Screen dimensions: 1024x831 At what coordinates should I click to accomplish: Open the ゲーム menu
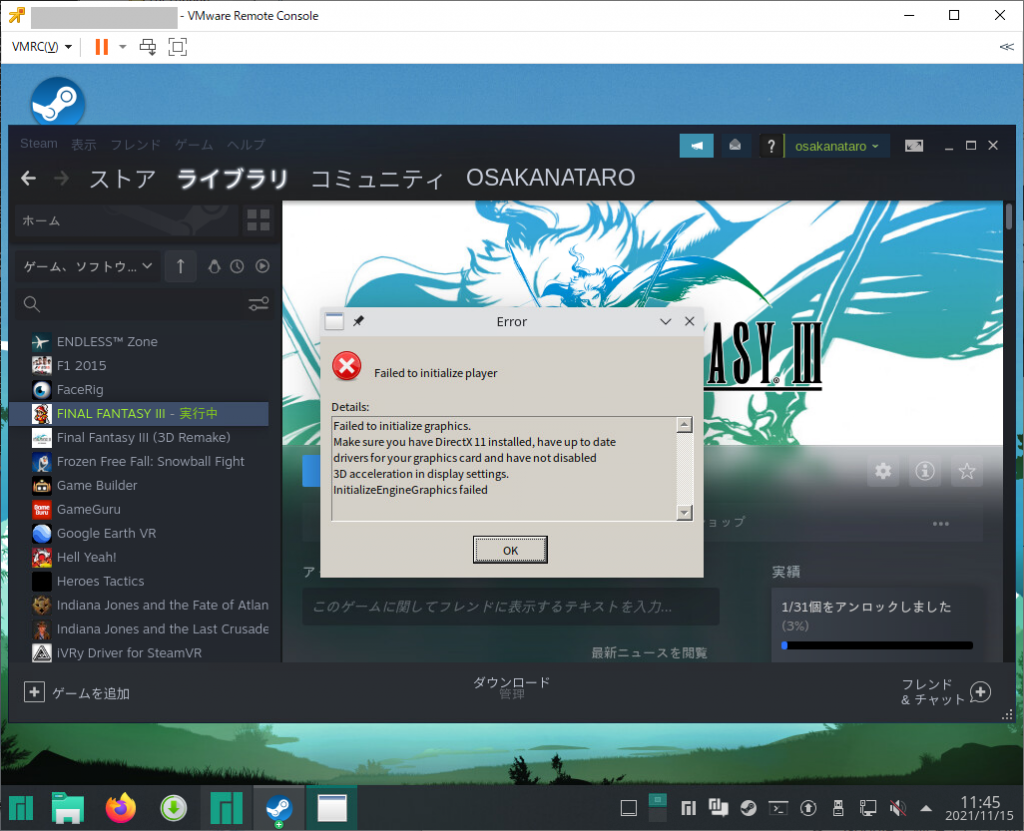194,144
